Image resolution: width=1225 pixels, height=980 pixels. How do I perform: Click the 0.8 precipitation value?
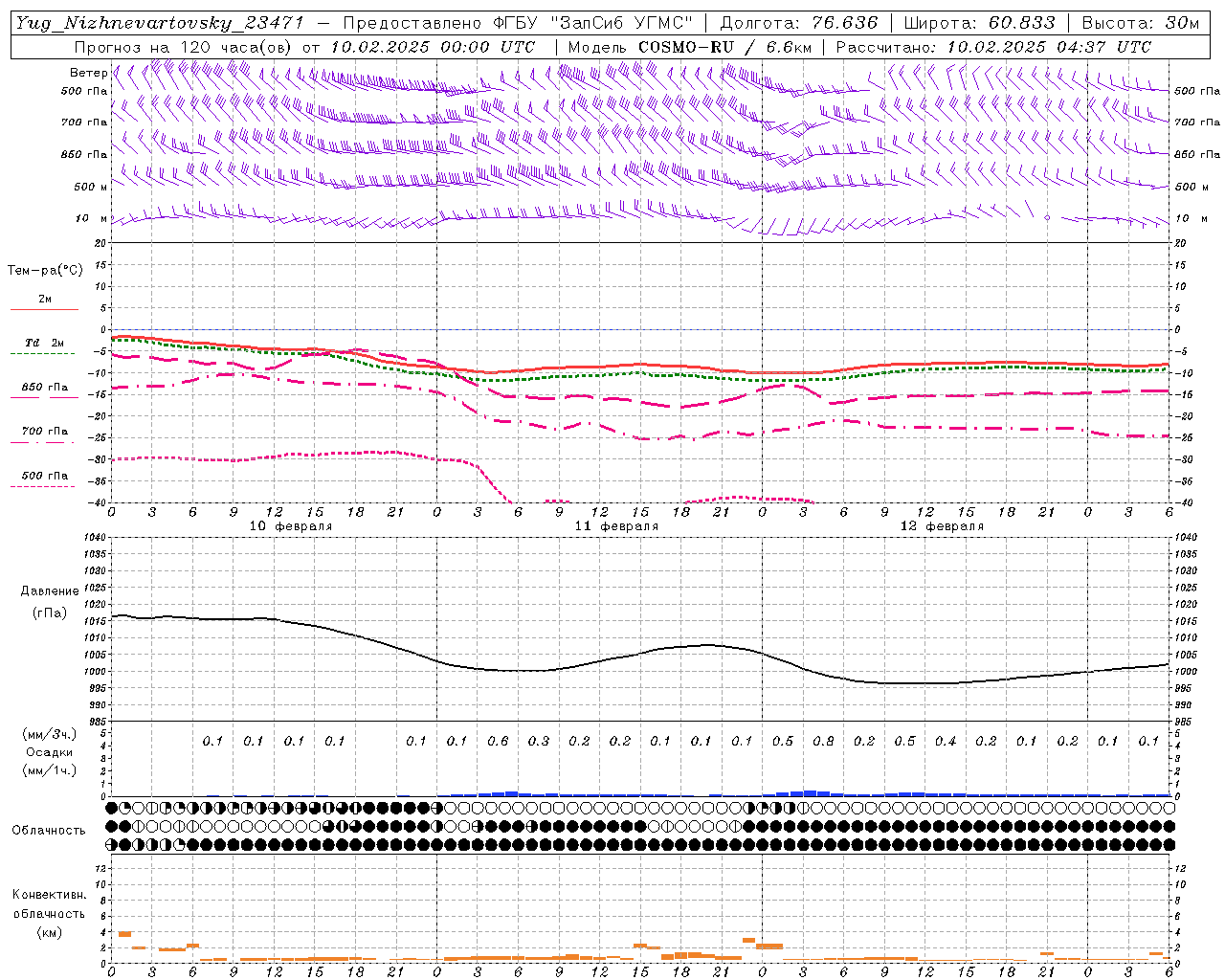pyautogui.click(x=823, y=741)
